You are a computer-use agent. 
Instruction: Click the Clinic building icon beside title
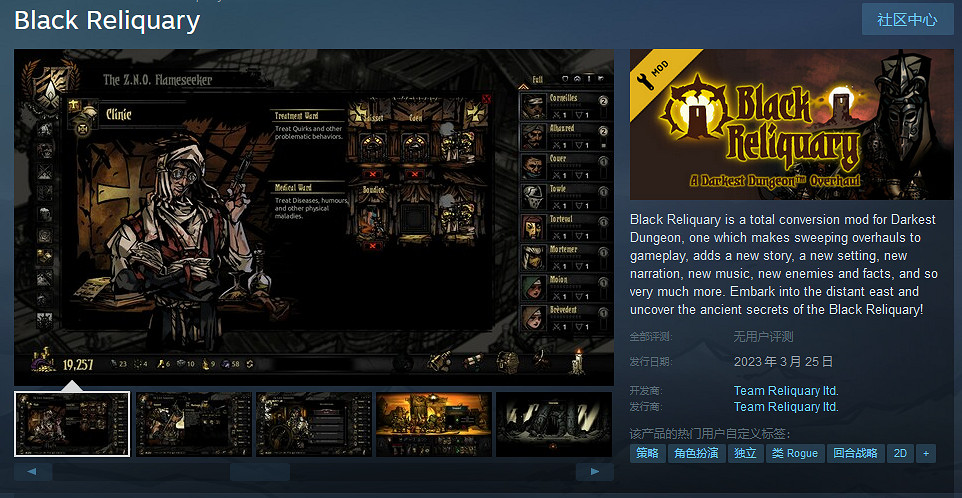(x=83, y=115)
